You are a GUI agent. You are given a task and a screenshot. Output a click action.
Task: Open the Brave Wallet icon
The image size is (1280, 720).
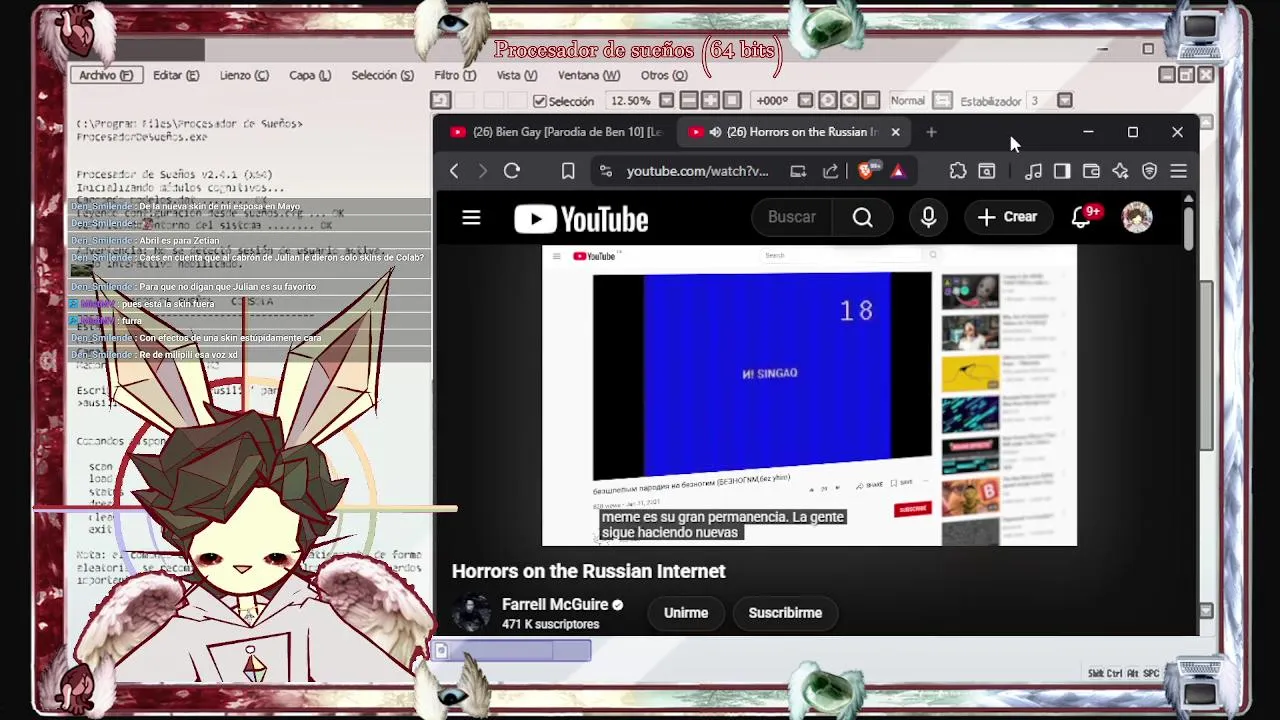[x=1091, y=171]
